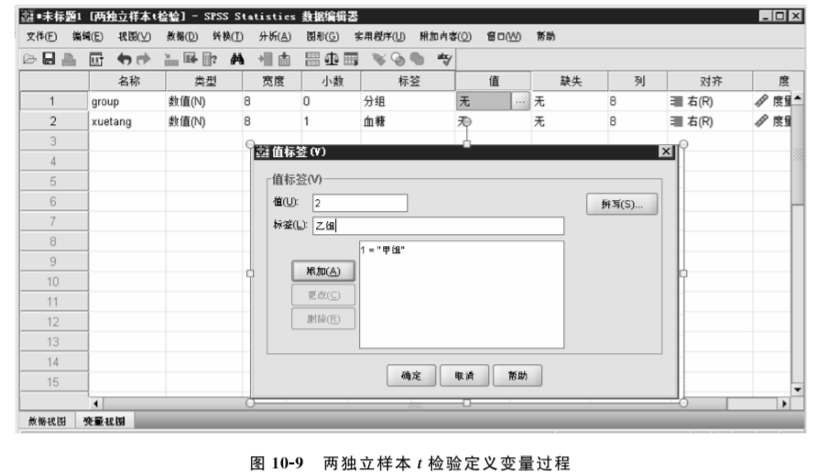The height and width of the screenshot is (476, 831).
Task: Select row header 1
Action: click(54, 101)
